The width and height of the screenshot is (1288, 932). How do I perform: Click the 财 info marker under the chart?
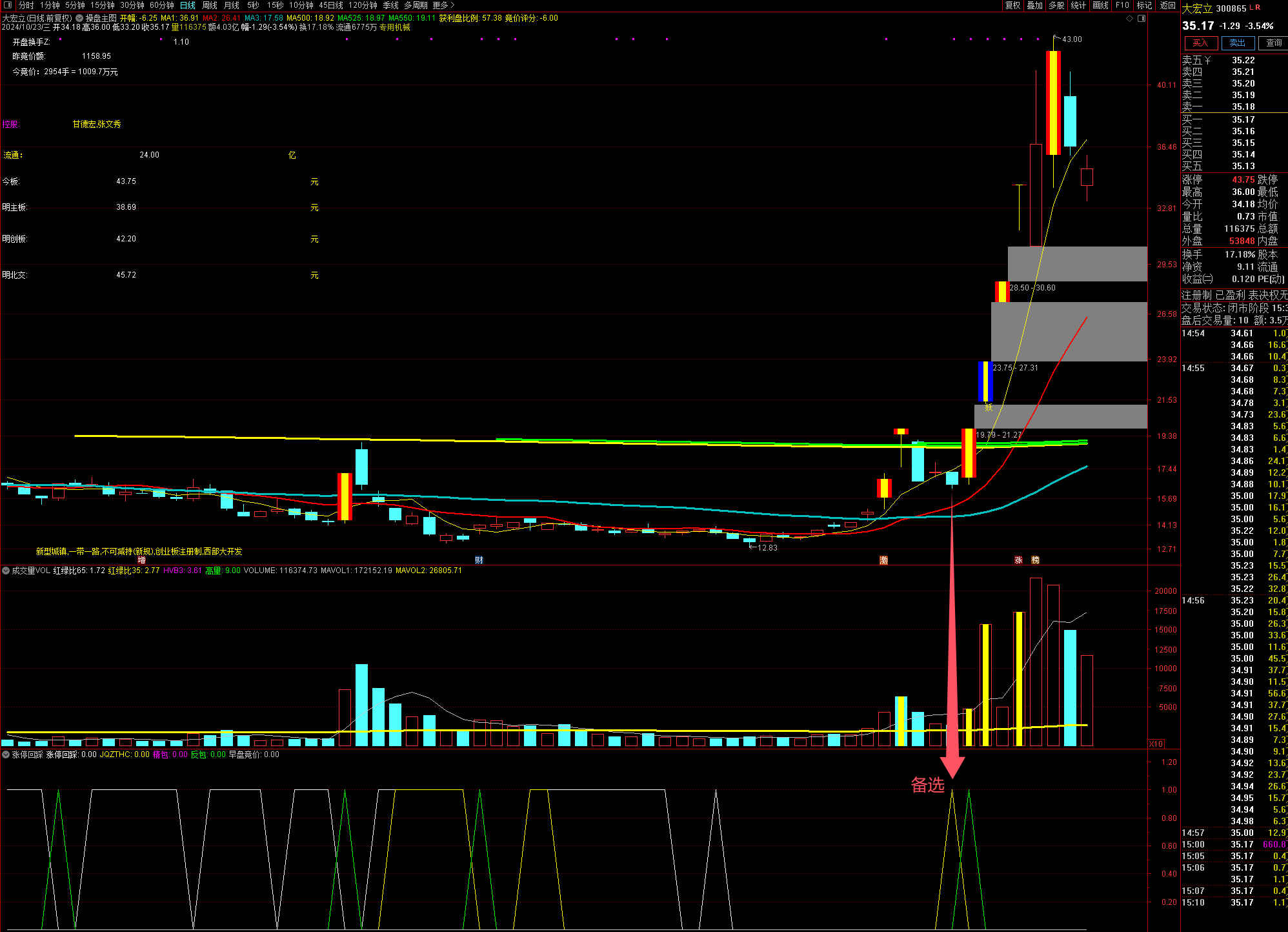(479, 560)
